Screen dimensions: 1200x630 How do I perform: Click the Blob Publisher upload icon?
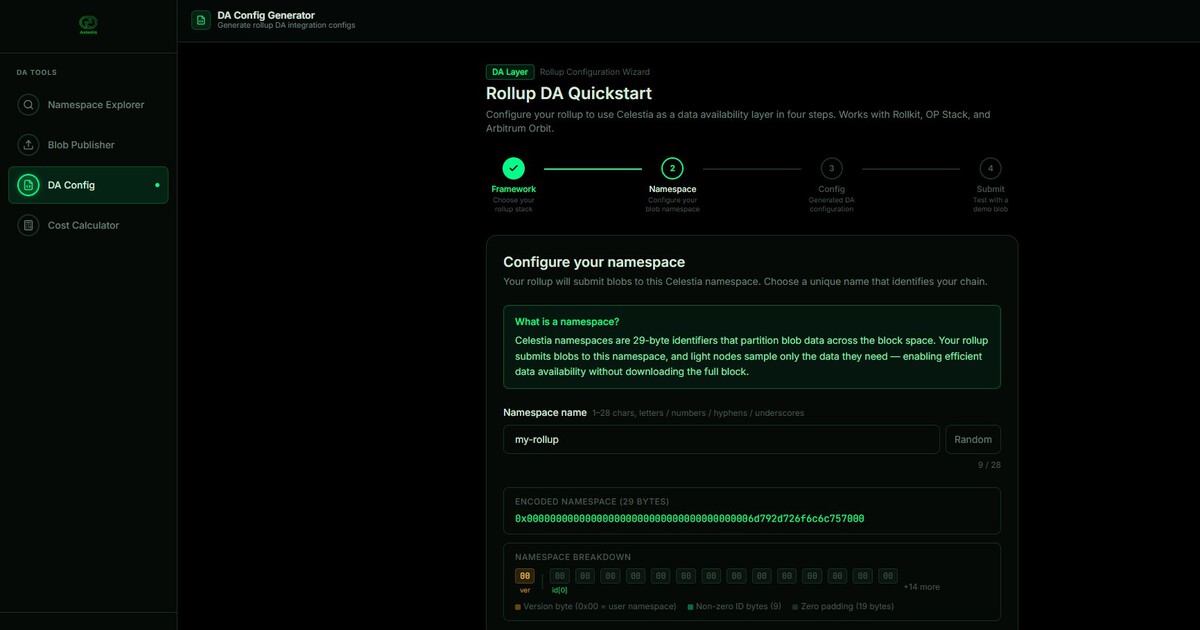point(29,145)
